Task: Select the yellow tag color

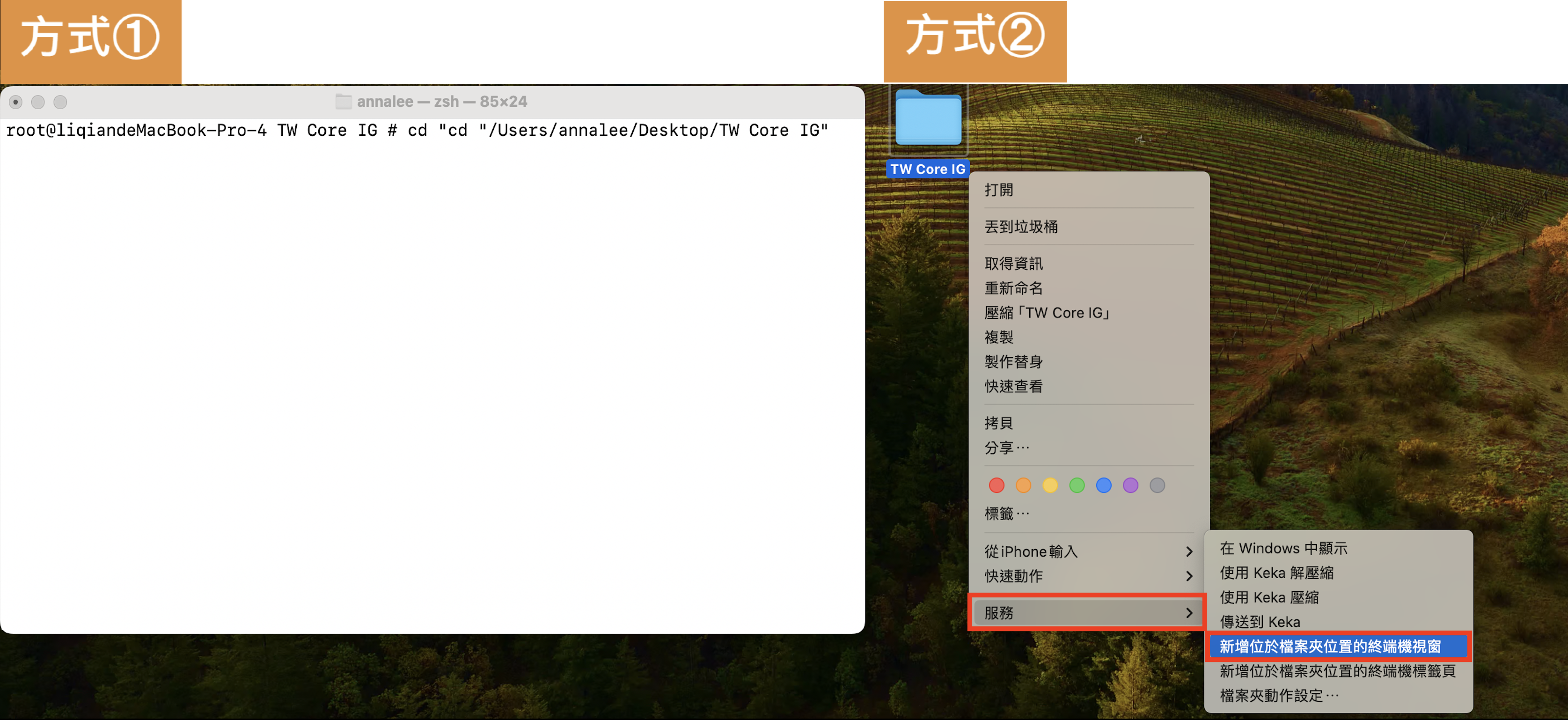Action: pyautogui.click(x=1050, y=485)
